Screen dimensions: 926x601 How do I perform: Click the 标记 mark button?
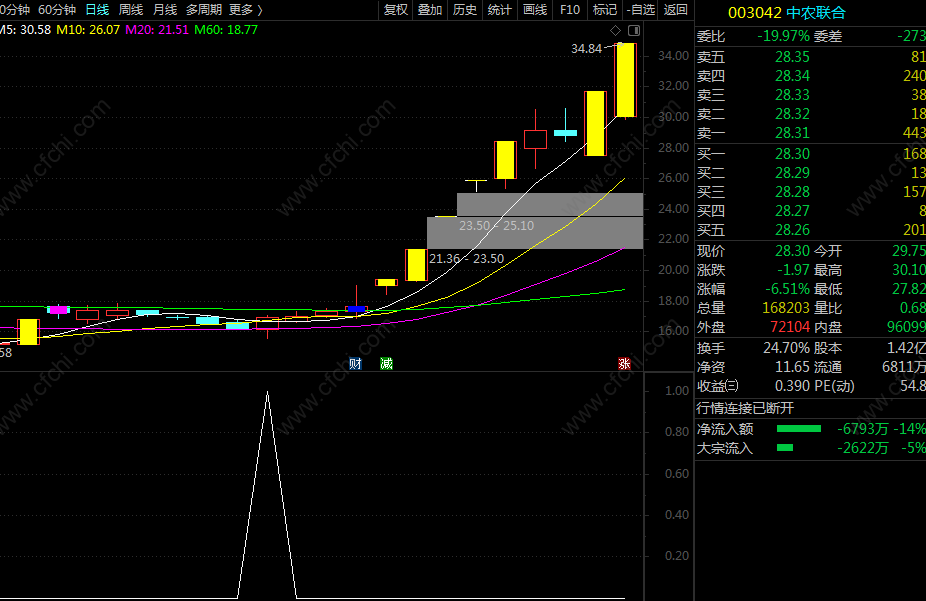[x=605, y=9]
